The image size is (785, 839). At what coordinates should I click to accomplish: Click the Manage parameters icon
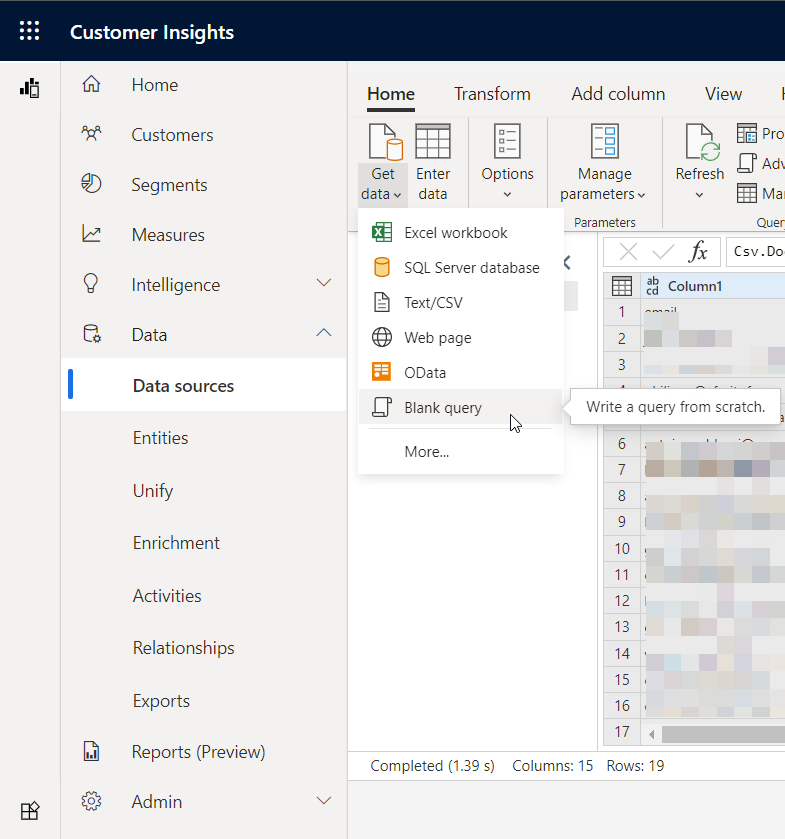click(605, 141)
